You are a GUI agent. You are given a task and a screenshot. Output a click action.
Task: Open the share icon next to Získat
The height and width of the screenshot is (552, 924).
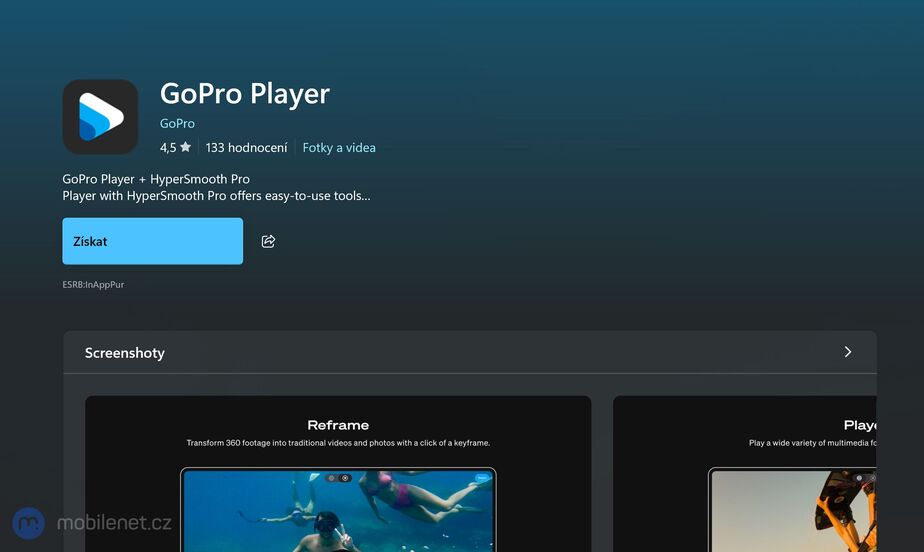pyautogui.click(x=268, y=241)
